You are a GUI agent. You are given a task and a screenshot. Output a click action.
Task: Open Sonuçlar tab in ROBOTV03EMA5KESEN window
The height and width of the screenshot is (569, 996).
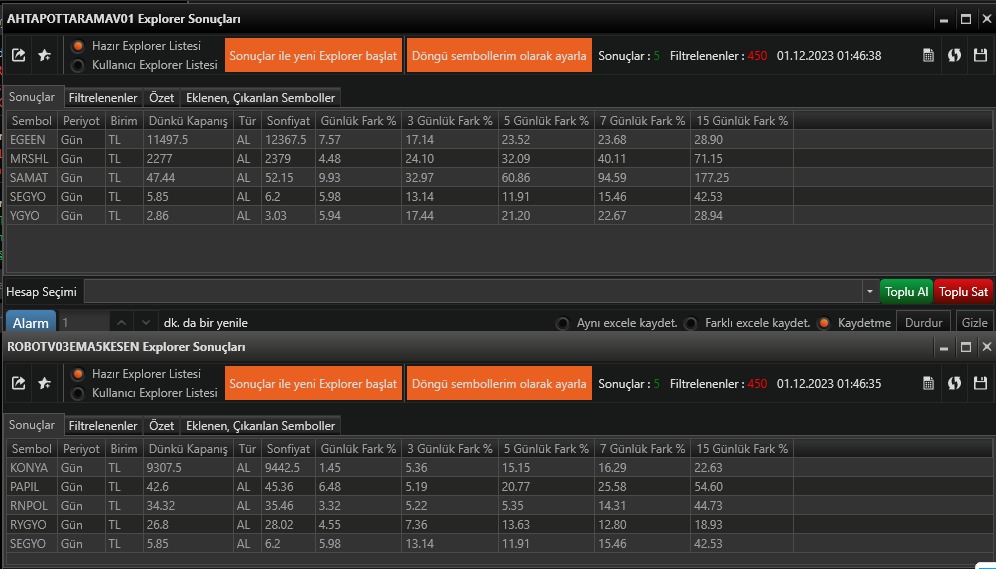[x=32, y=425]
